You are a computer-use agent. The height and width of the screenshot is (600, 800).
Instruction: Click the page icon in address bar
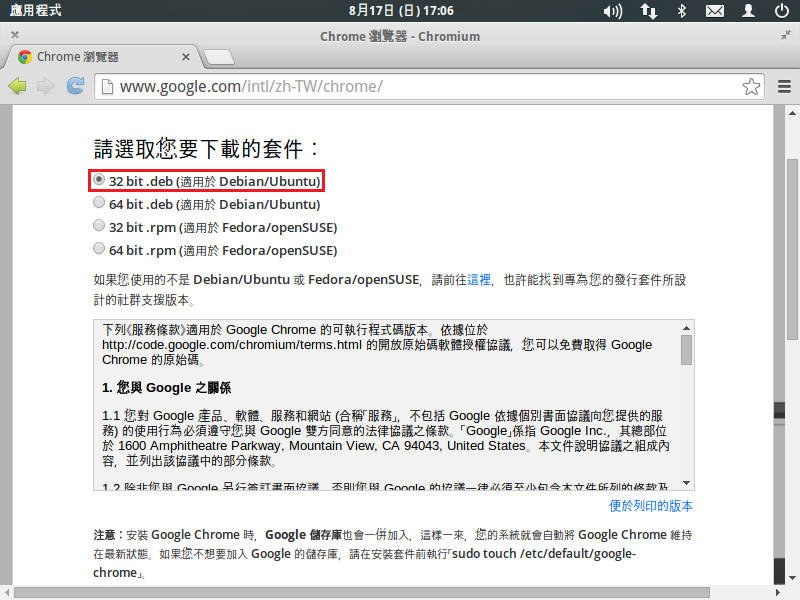[107, 87]
